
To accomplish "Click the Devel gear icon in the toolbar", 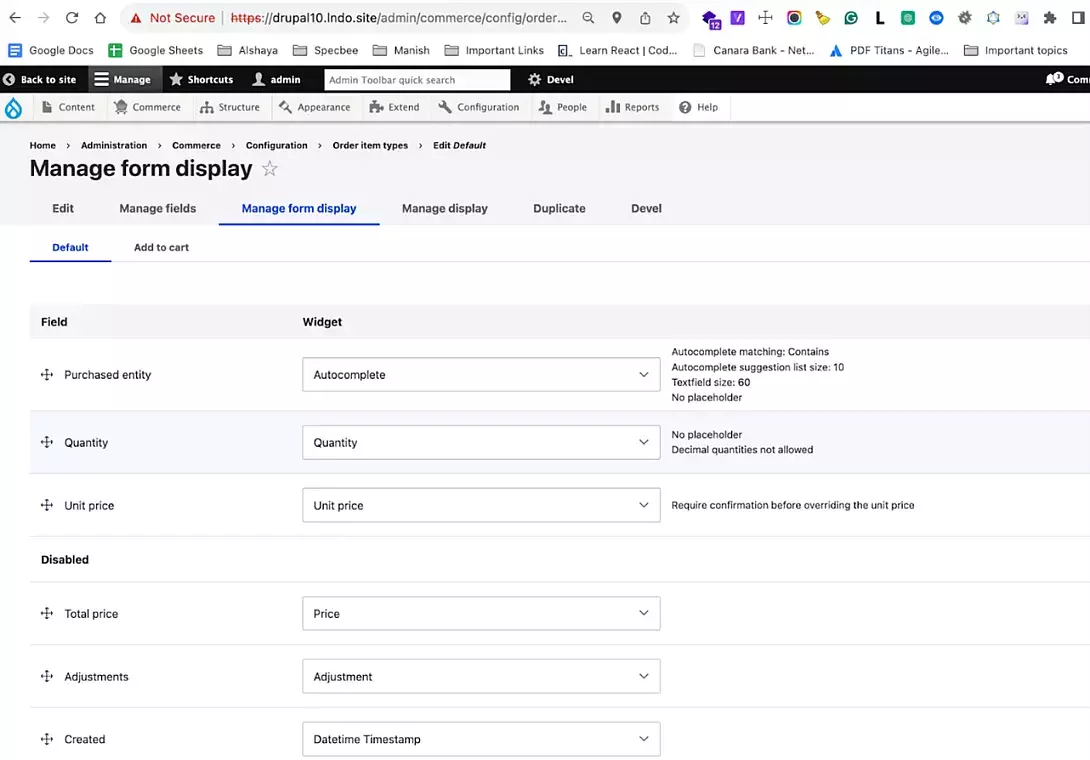I will coord(536,79).
